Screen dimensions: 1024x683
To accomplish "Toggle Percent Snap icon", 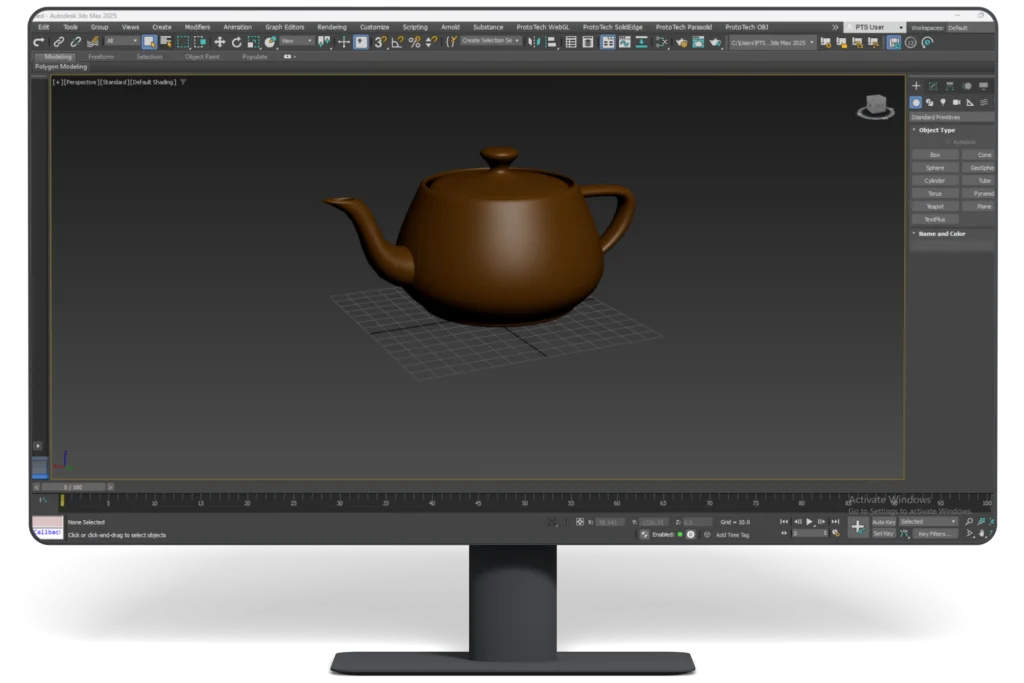I will [414, 42].
